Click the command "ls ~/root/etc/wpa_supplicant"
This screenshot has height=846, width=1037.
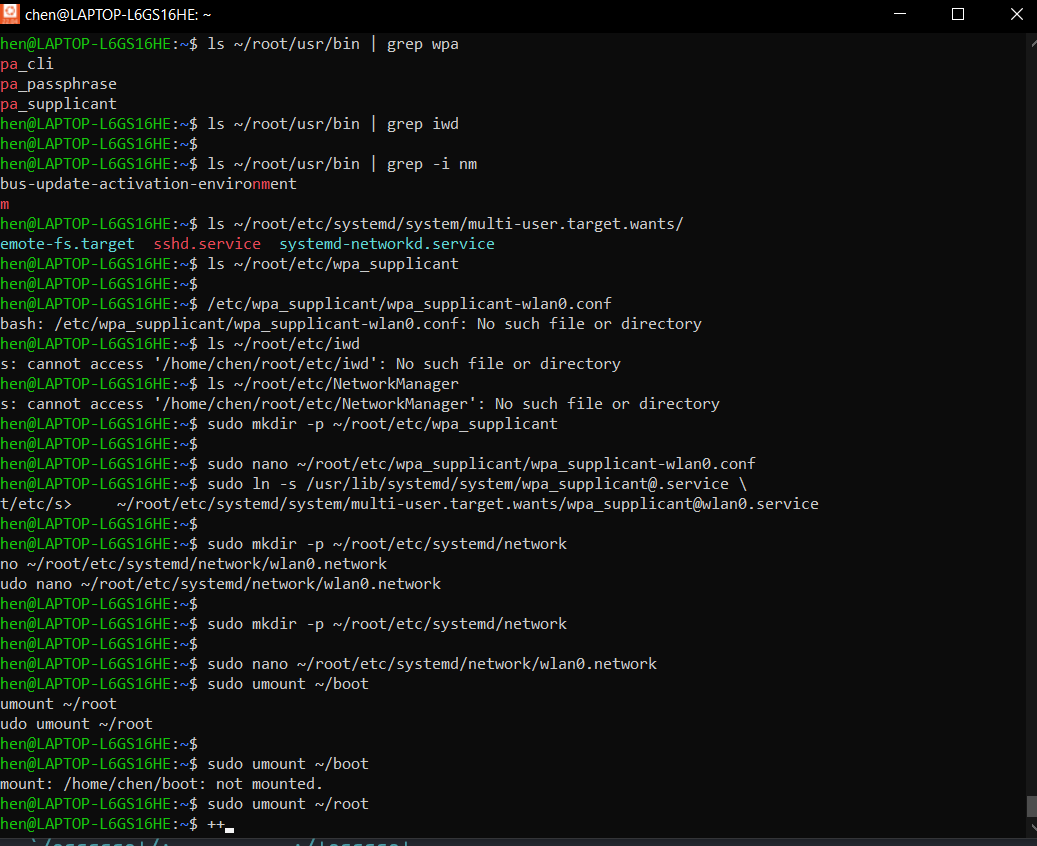[x=333, y=264]
